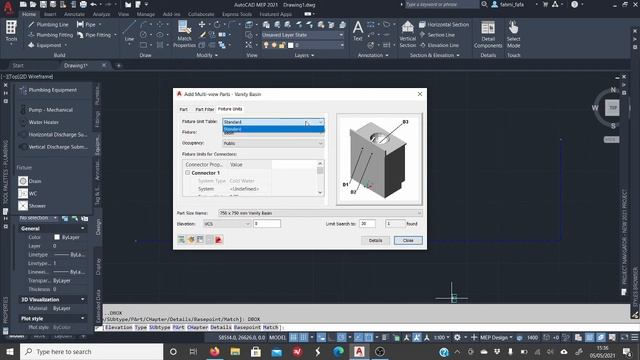Select the Elevation Line tool
Viewport: 640px width, 360px height.
439,45
